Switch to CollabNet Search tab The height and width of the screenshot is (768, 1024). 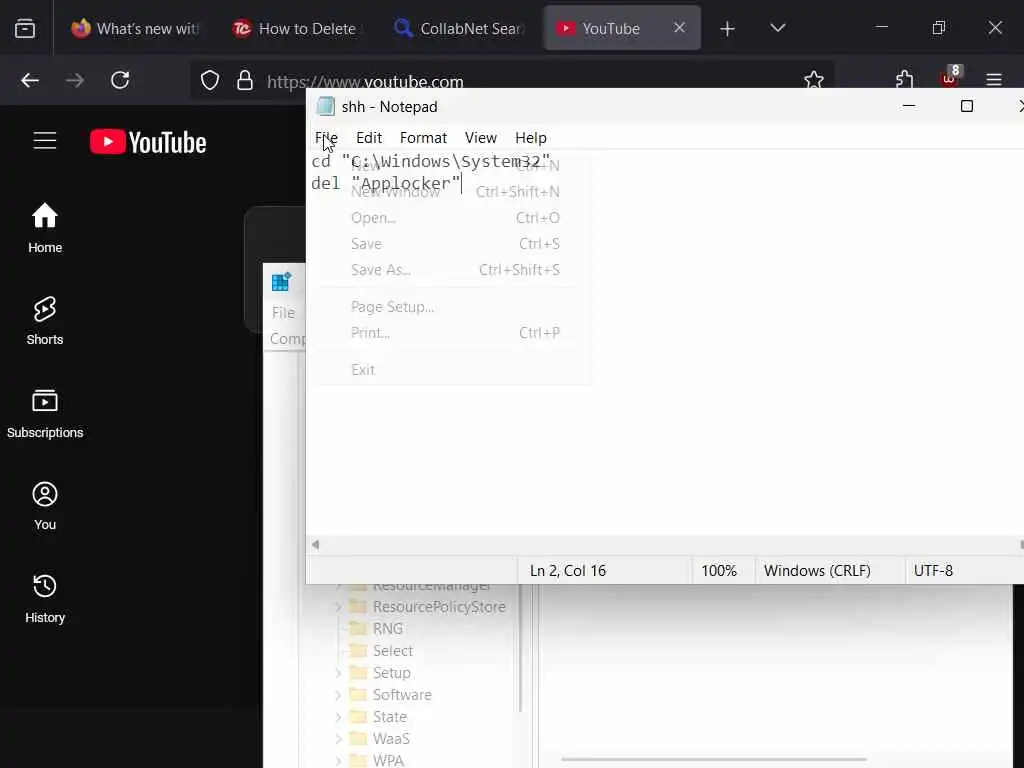(x=459, y=28)
